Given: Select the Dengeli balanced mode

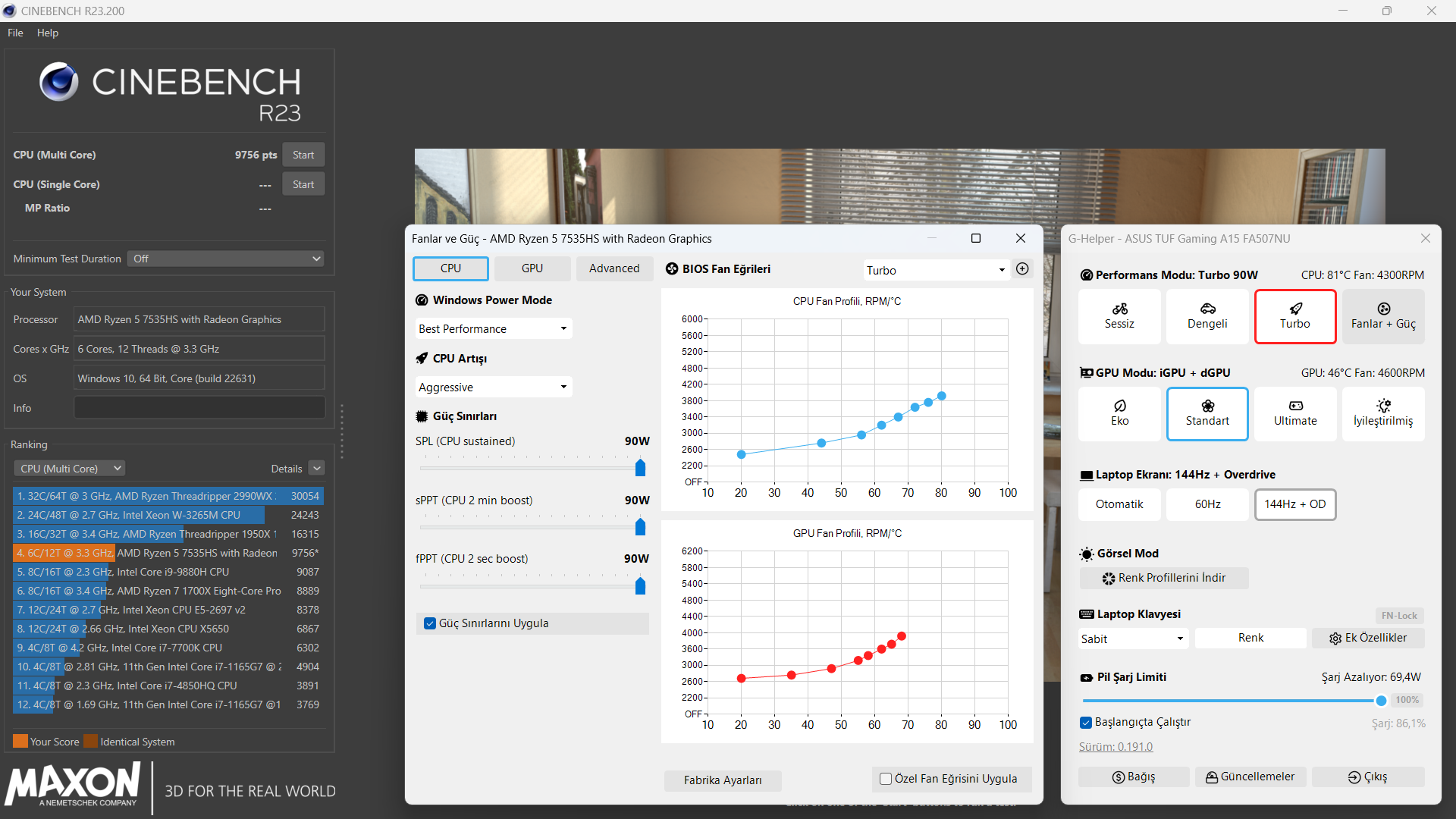Looking at the screenshot, I should point(1207,316).
